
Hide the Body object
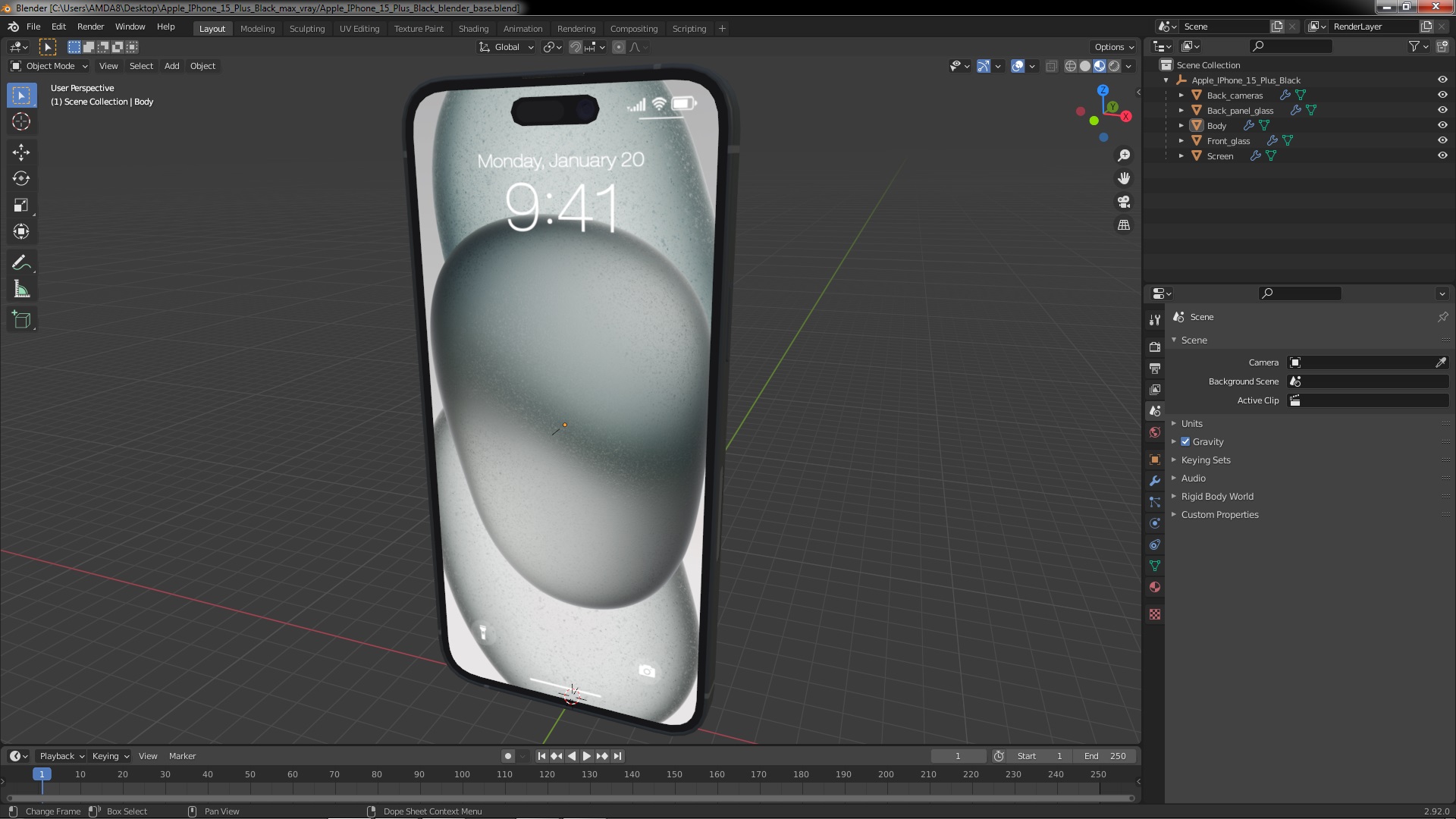point(1442,125)
